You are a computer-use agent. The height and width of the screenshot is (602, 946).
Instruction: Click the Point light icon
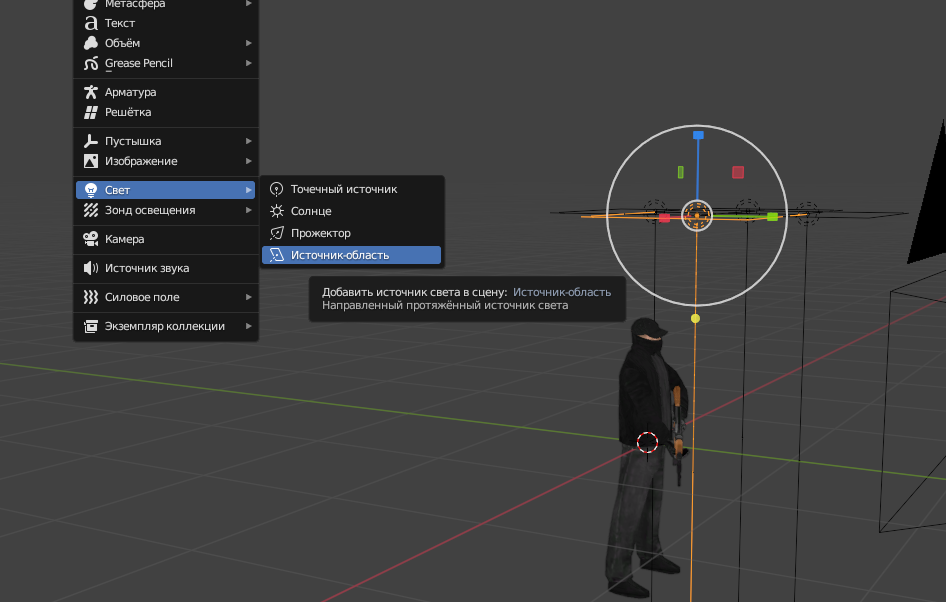click(x=277, y=189)
